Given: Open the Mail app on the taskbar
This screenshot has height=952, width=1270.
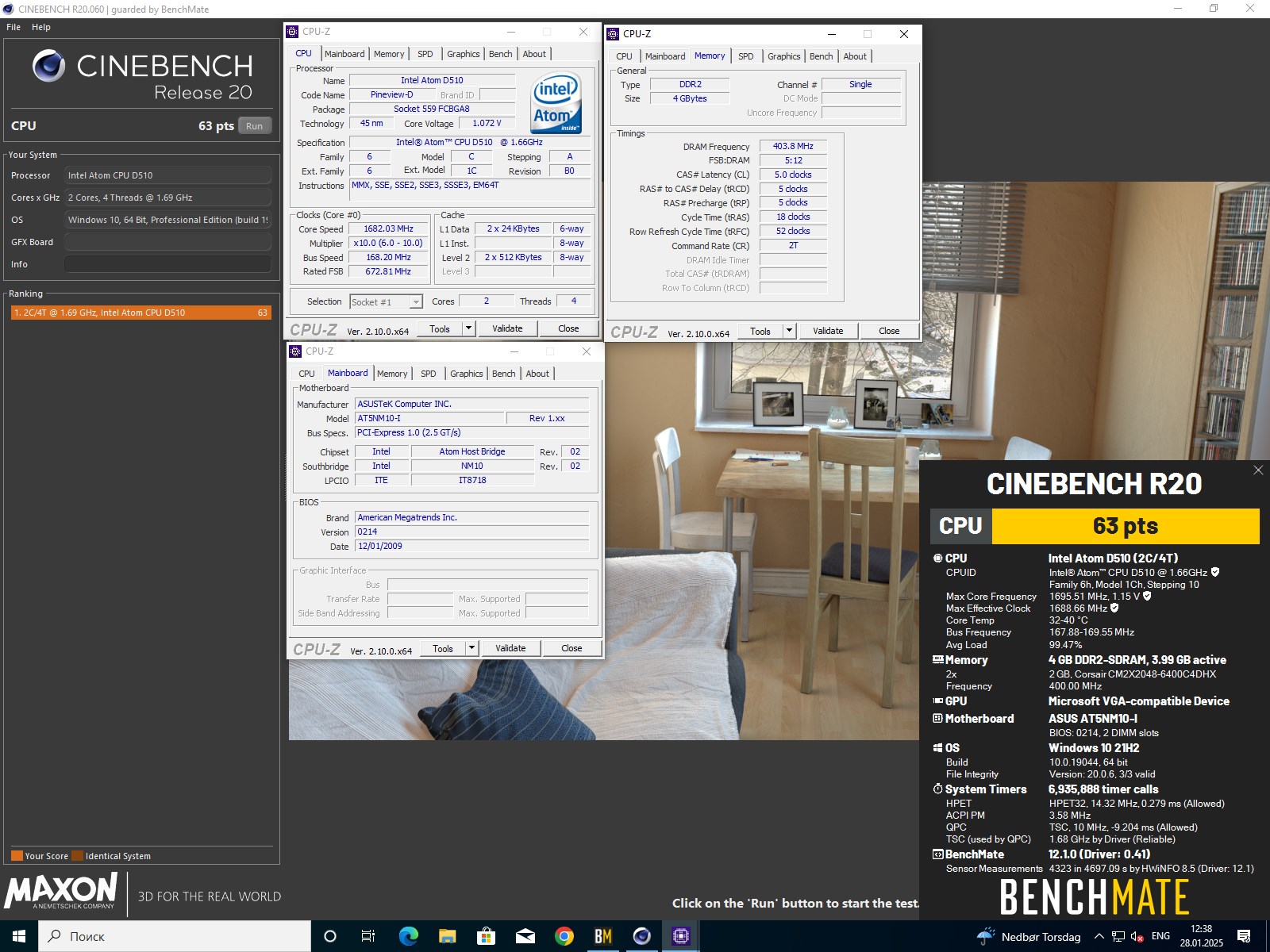Looking at the screenshot, I should coord(525,936).
